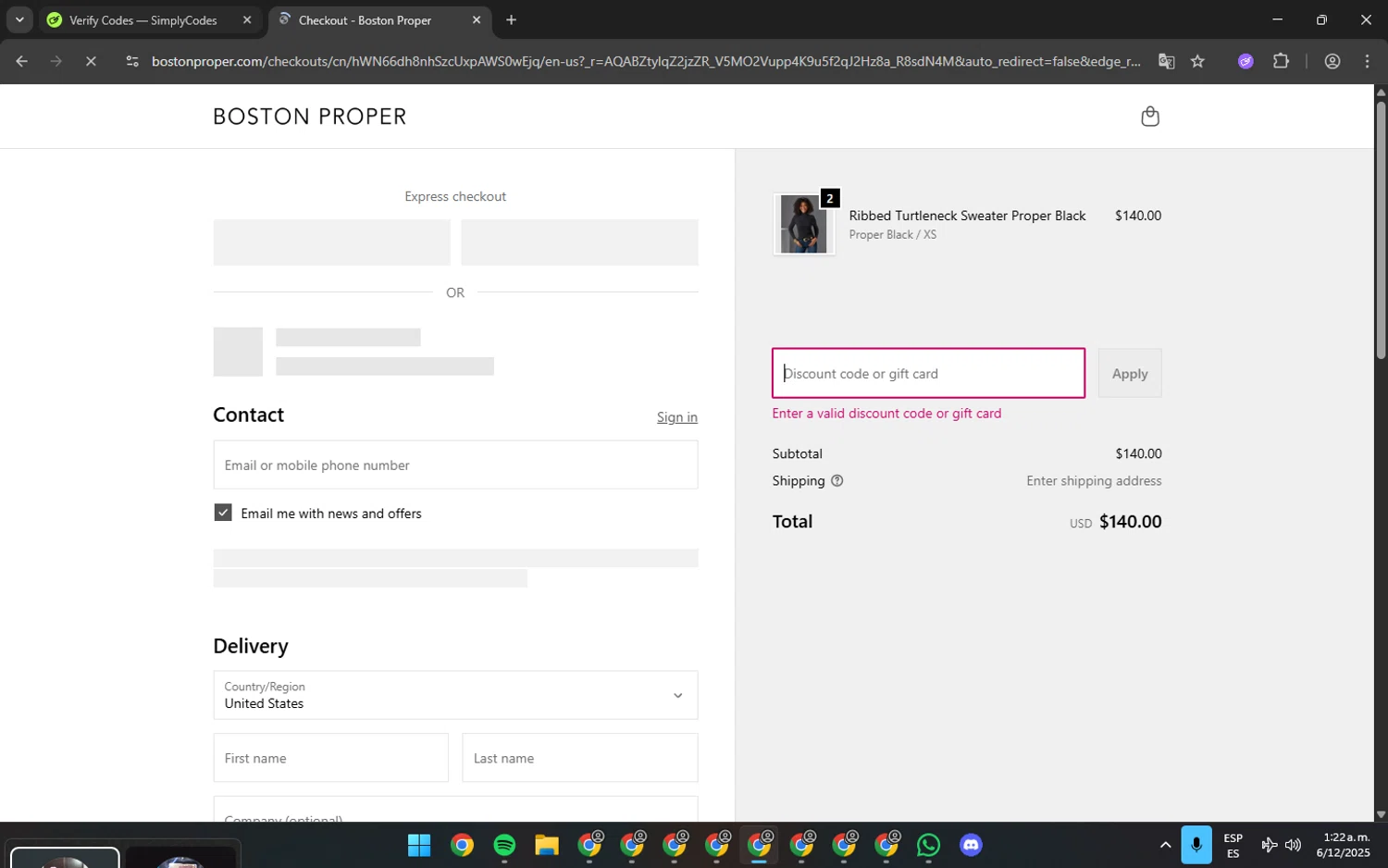Open the tab search dropdown arrow
Viewport: 1388px width, 868px height.
tap(19, 19)
